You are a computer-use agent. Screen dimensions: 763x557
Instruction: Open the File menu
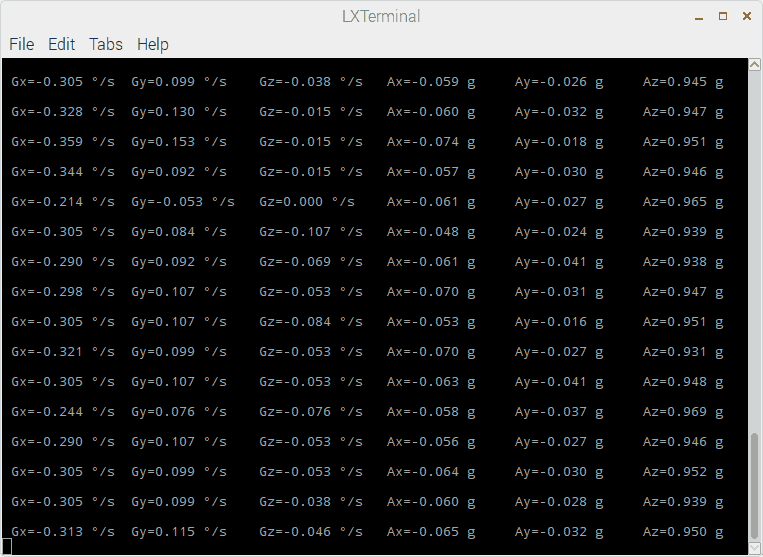[x=21, y=44]
